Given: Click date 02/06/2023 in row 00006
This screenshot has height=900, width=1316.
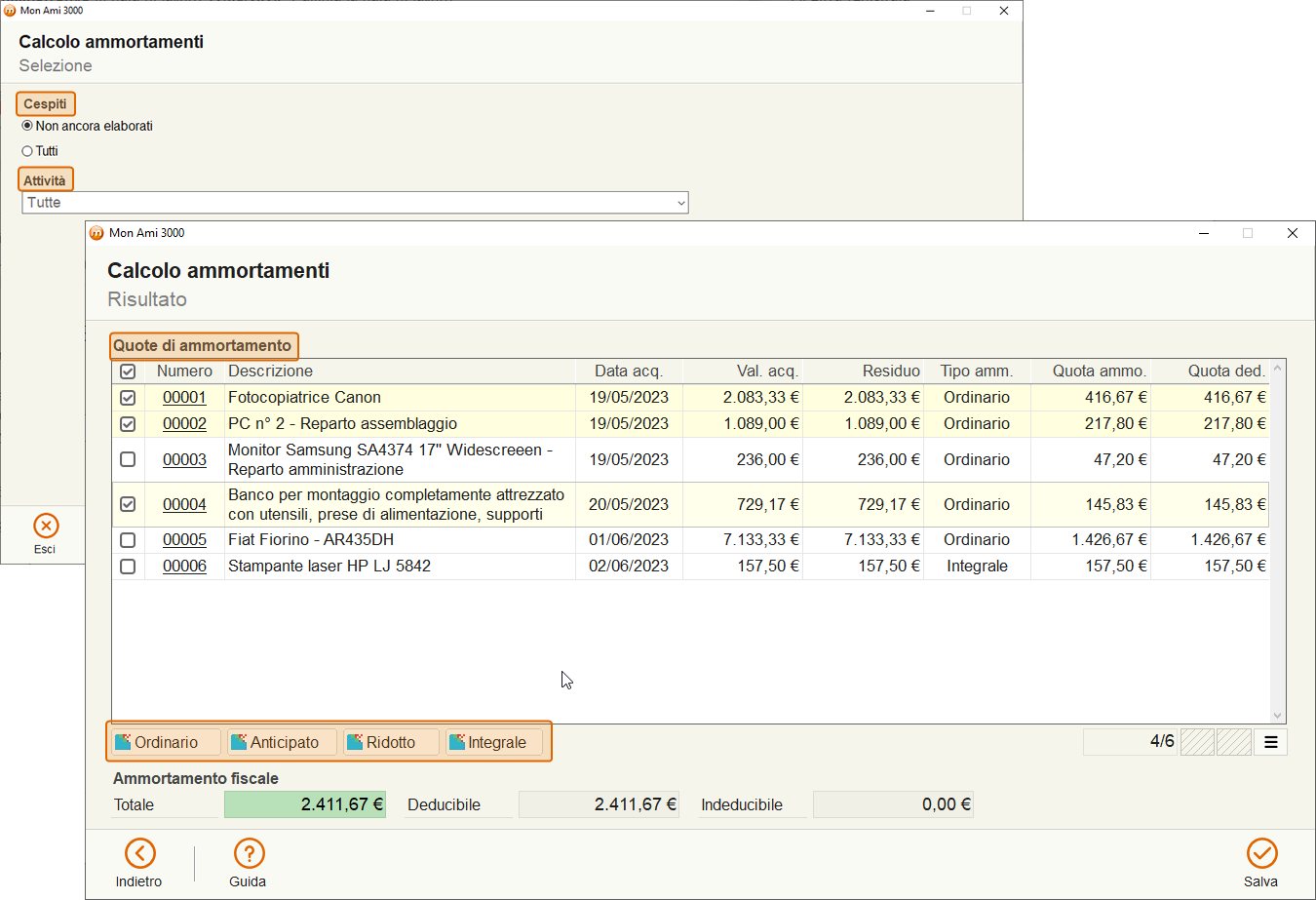Looking at the screenshot, I should point(629,567).
